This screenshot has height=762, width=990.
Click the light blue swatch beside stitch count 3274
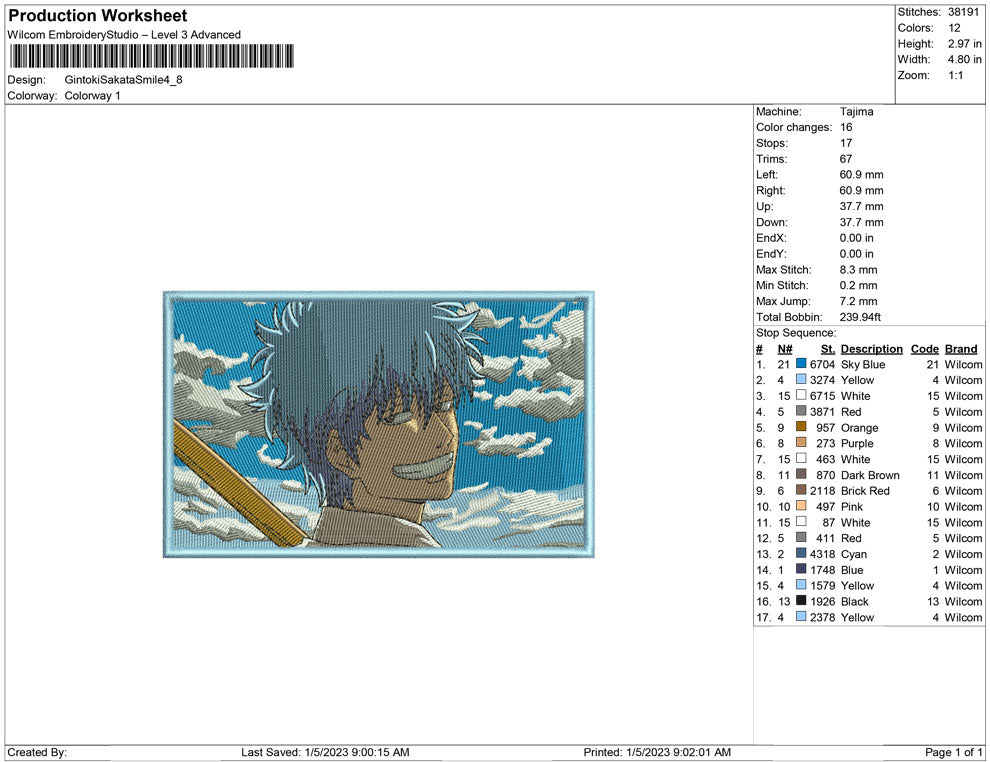click(801, 379)
